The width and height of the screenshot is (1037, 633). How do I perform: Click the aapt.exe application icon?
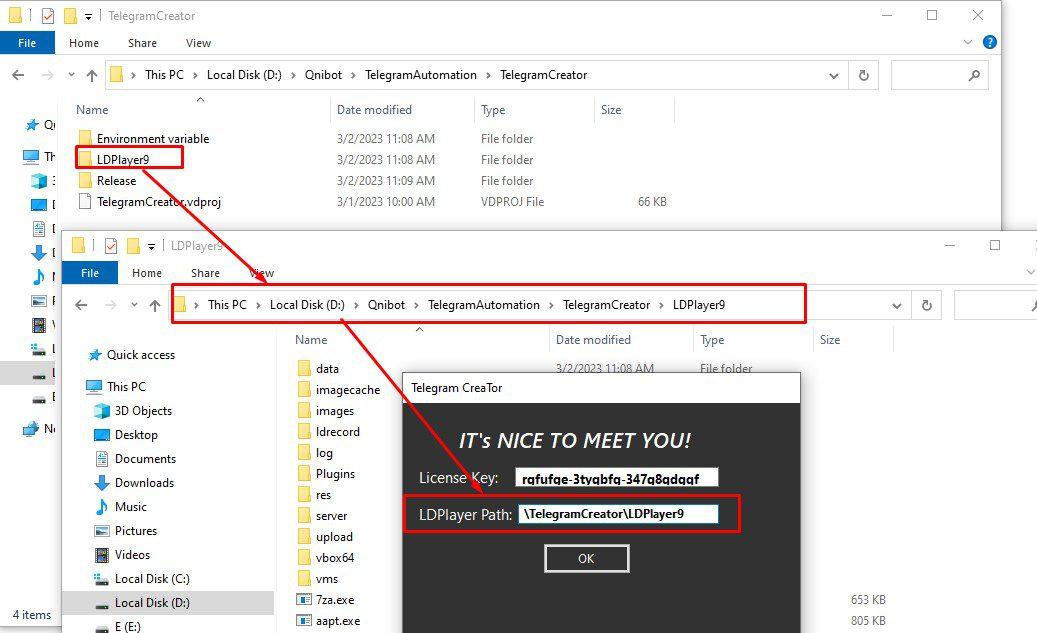tap(304, 621)
